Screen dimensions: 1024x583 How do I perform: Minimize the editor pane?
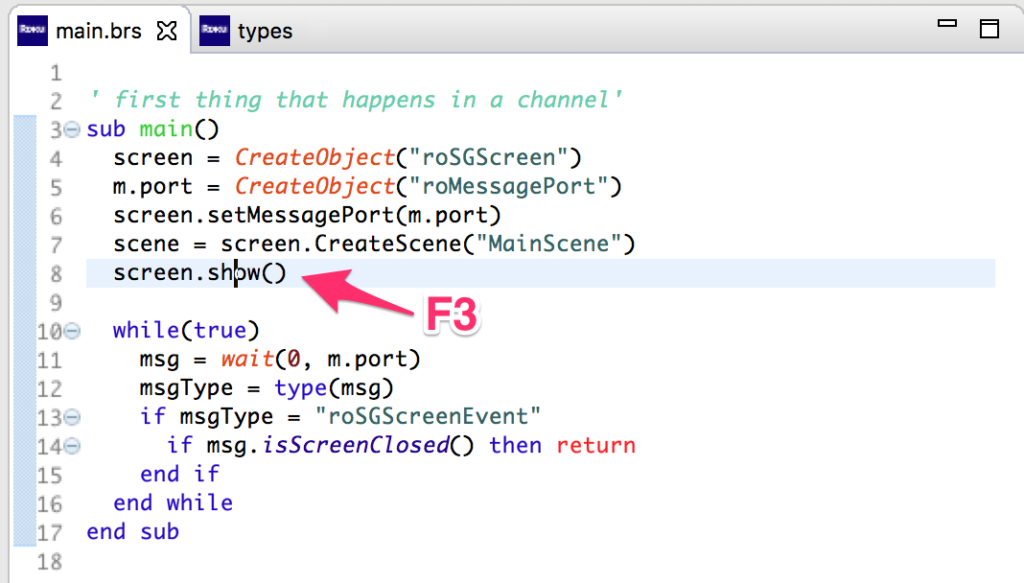tap(945, 24)
